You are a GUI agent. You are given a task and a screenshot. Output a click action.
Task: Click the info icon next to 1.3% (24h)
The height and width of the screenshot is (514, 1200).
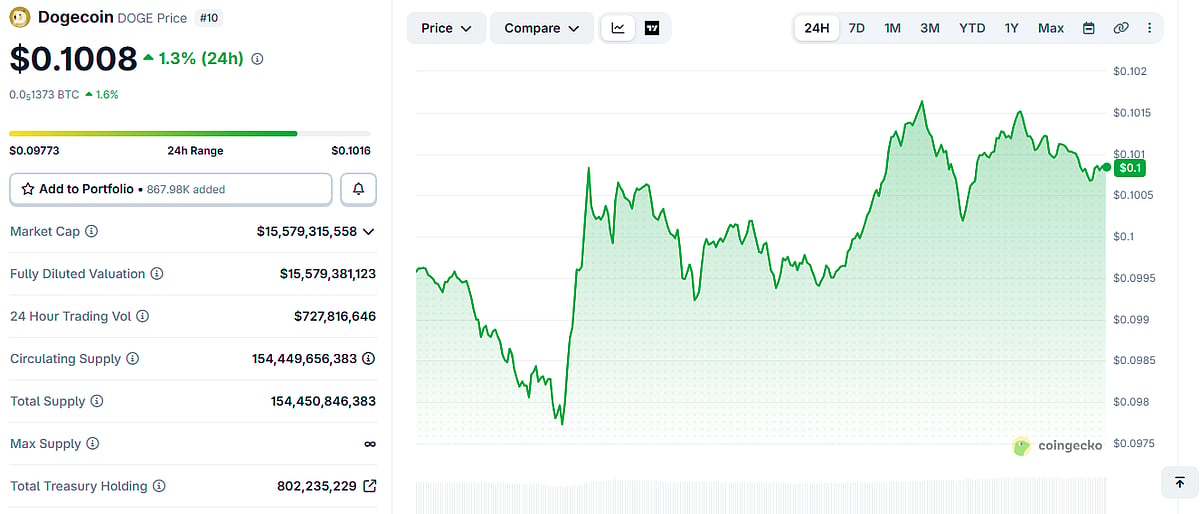(257, 59)
